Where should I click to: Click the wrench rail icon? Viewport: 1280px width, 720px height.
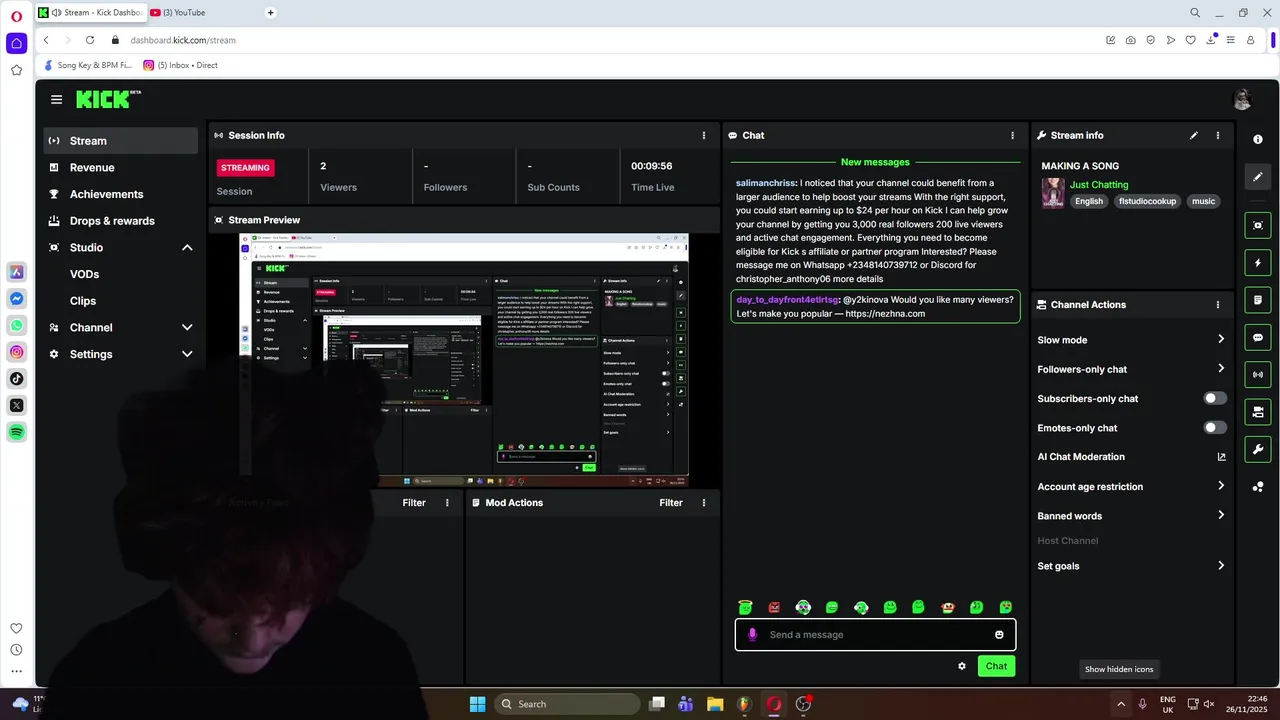coord(1258,449)
